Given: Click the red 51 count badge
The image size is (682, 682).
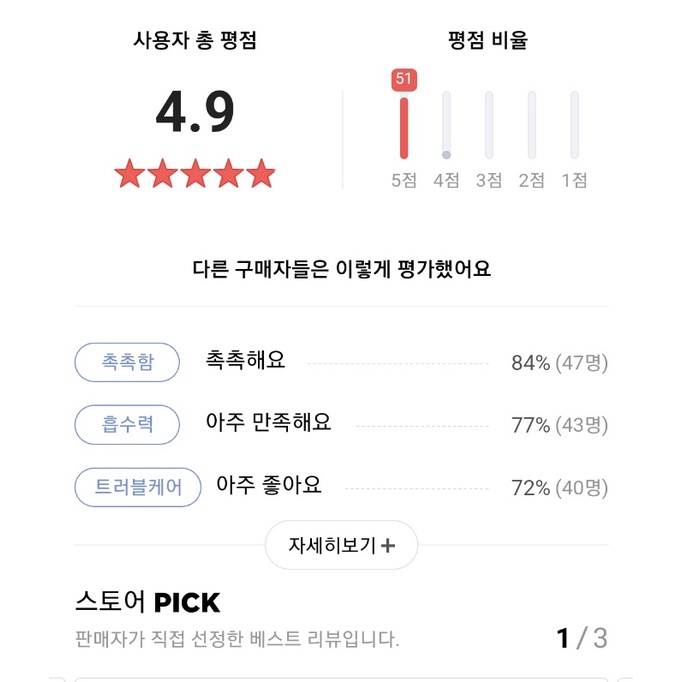Looking at the screenshot, I should [x=404, y=79].
